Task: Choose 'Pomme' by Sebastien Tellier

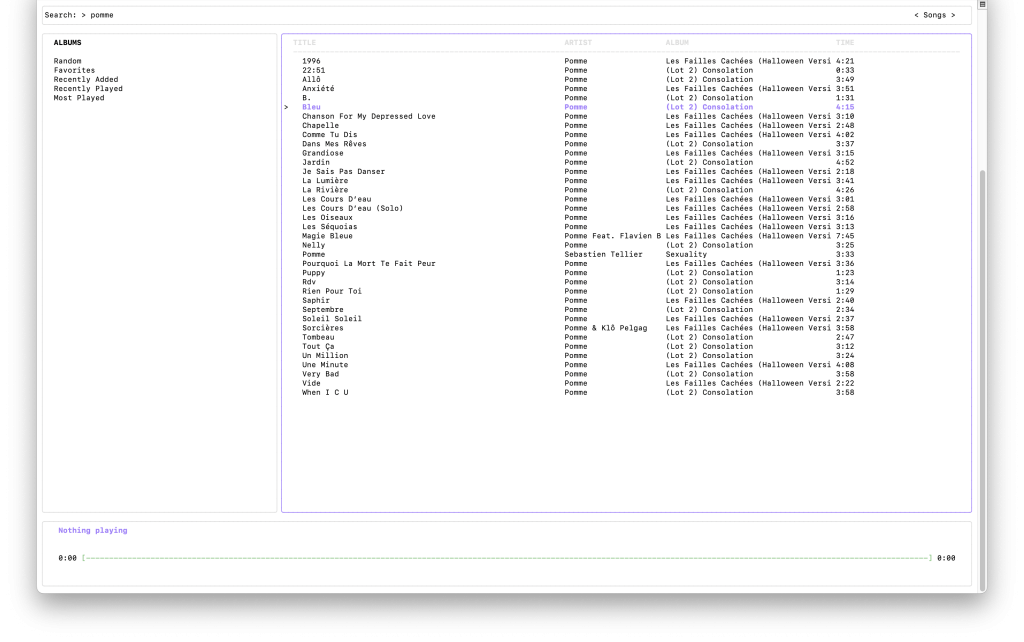Action: tap(313, 254)
